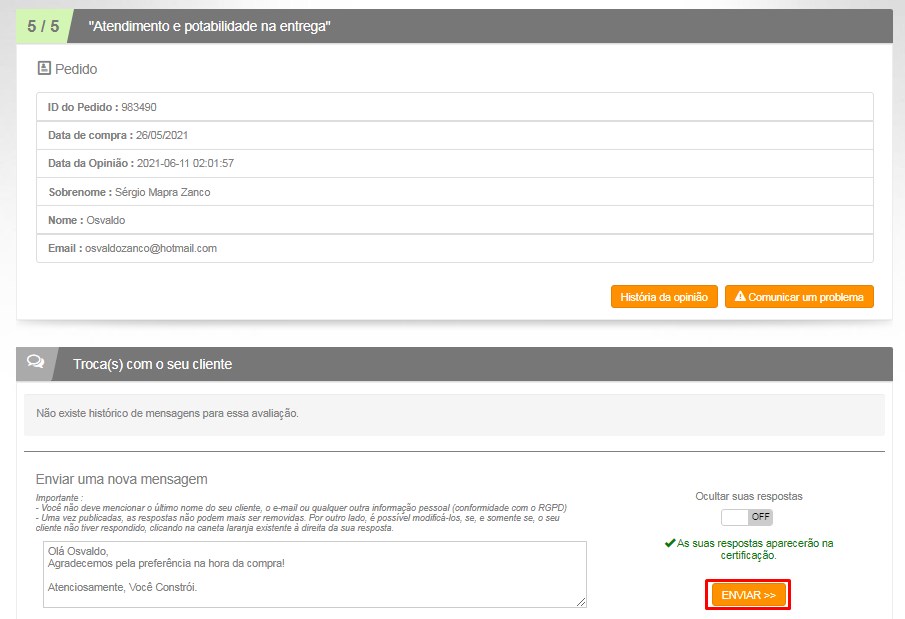Screen dimensions: 905x619
Task: Click the Troca(s) com o seu cliente header
Action: (152, 364)
